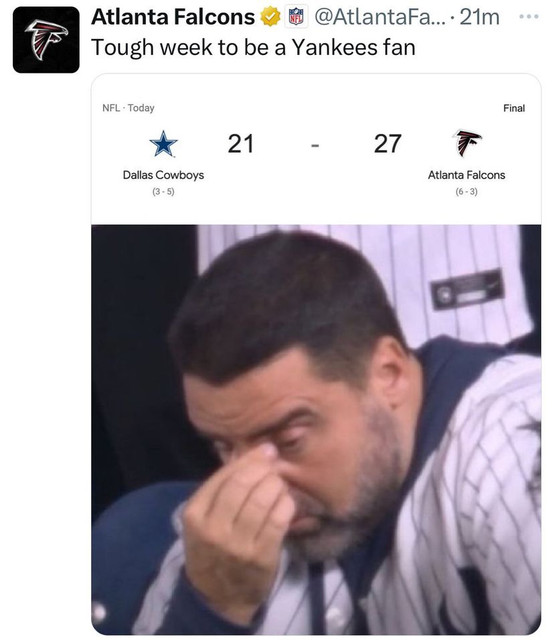Click the Falcons (6 - 3) record
This screenshot has width=554, height=640.
[467, 192]
